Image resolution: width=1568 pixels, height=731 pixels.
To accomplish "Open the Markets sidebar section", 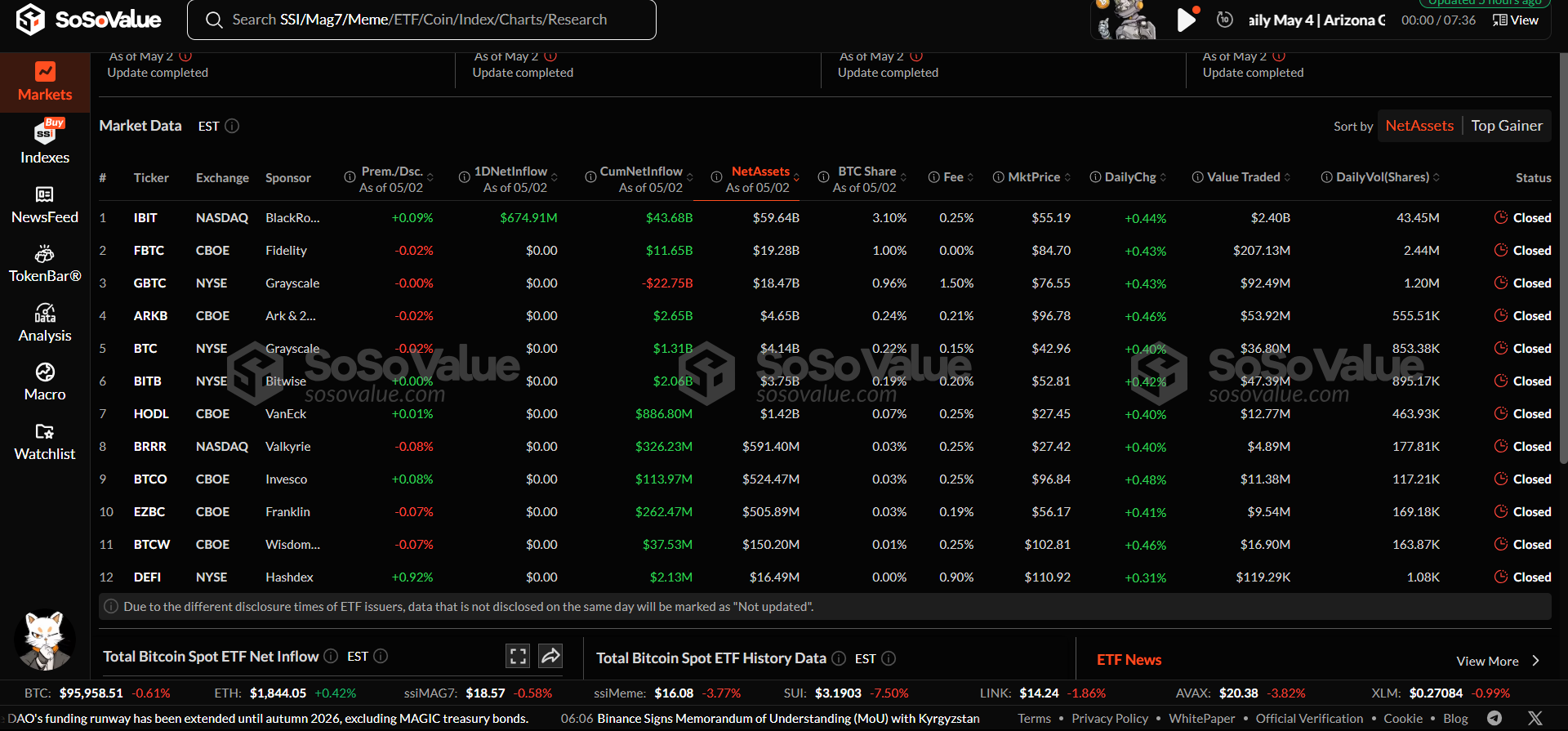I will pos(45,82).
